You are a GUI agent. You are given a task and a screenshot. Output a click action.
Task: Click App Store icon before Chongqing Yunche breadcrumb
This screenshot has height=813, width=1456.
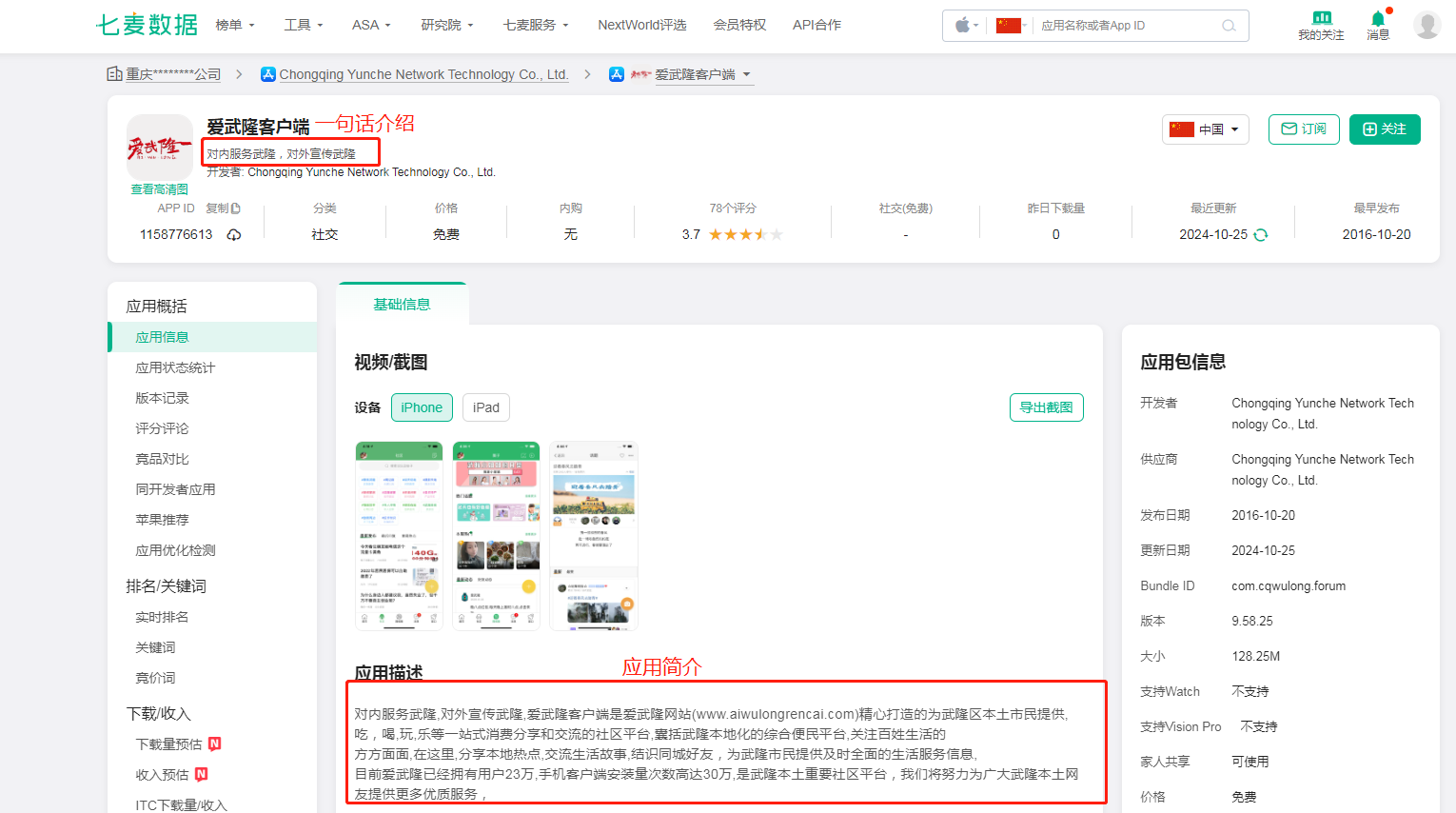268,74
